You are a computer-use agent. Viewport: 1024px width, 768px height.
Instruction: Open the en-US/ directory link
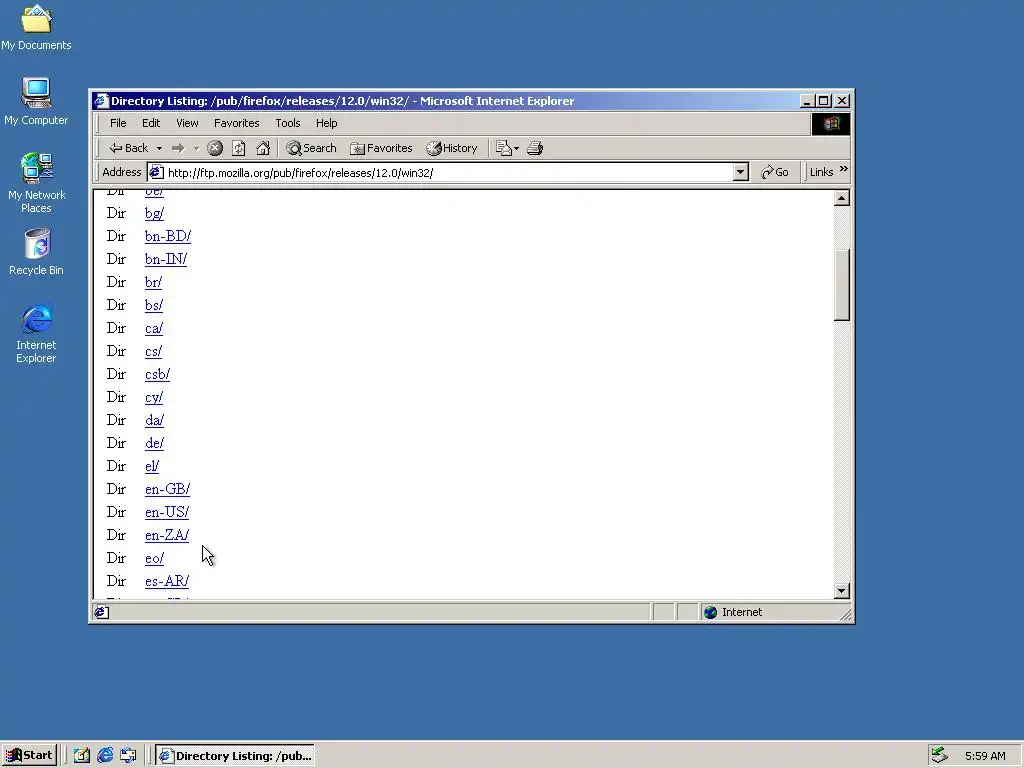click(167, 512)
